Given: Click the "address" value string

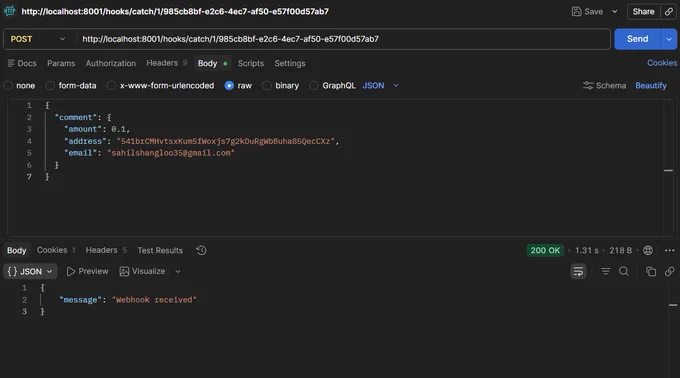Looking at the screenshot, I should pyautogui.click(x=226, y=141).
